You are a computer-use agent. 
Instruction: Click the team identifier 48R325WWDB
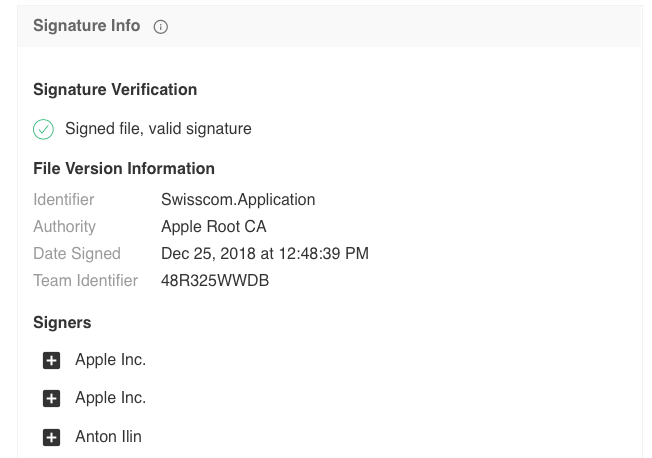click(x=215, y=281)
